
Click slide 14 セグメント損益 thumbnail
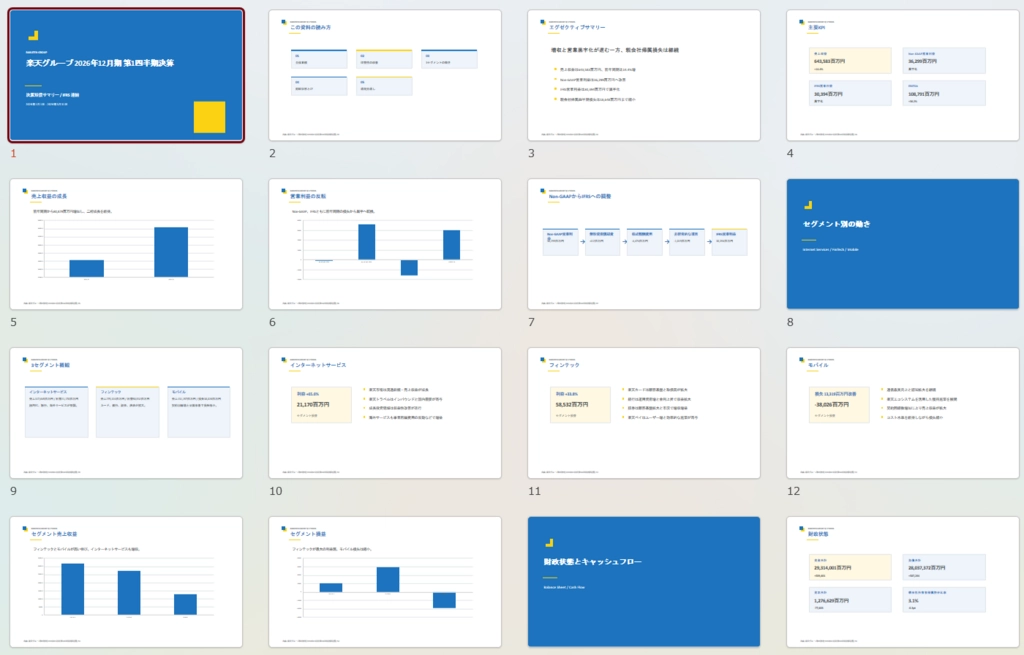click(385, 582)
